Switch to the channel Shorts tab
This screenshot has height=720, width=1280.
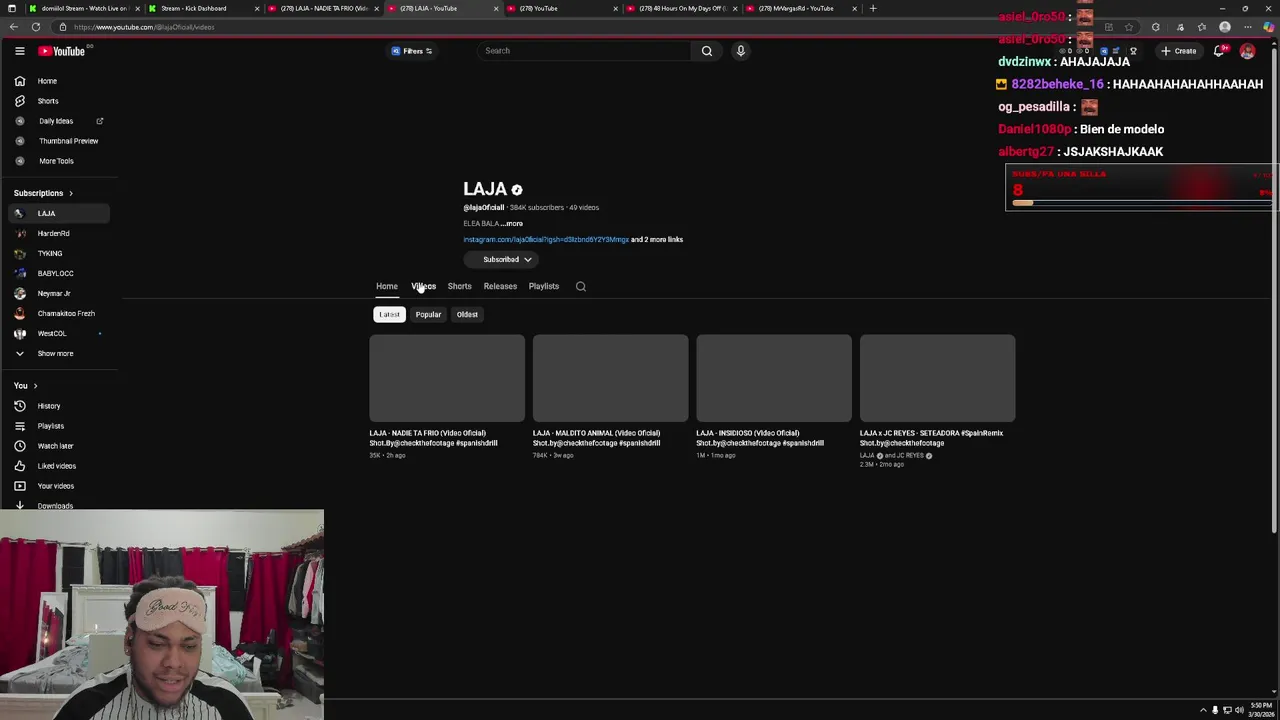(x=459, y=286)
